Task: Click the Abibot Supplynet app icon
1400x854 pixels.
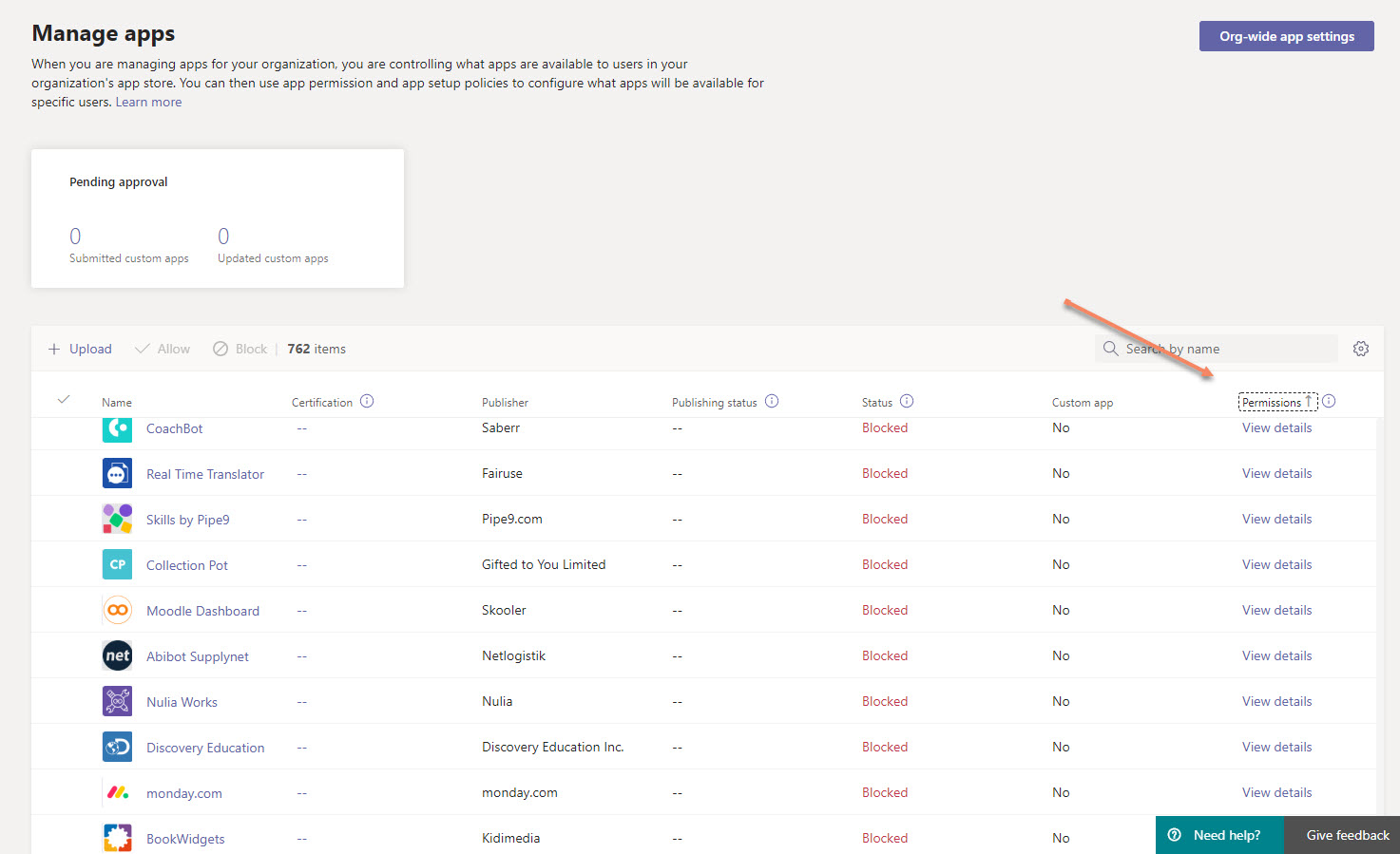Action: pos(117,655)
